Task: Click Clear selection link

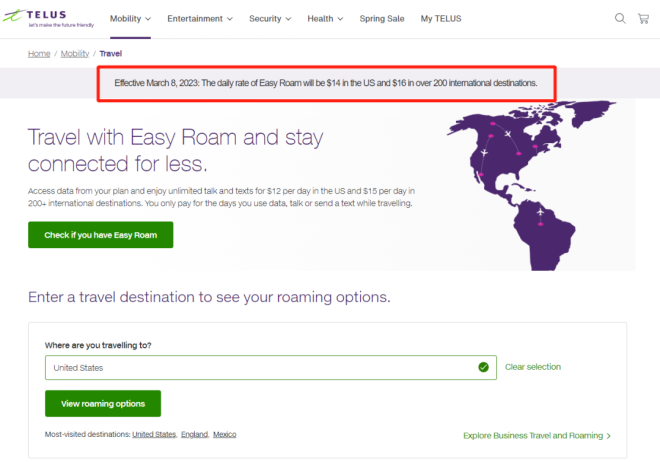Action: [x=533, y=367]
